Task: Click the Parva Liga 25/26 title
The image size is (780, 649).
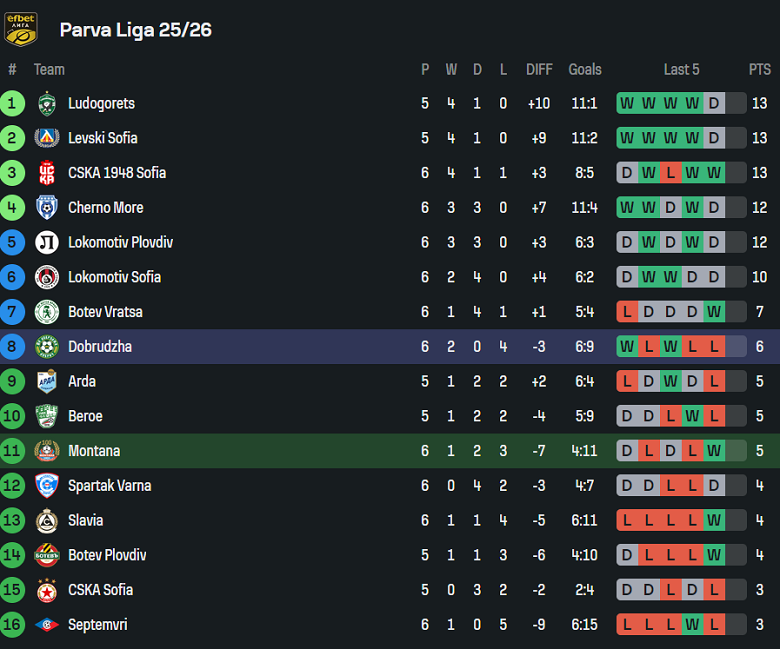Action: pos(135,30)
